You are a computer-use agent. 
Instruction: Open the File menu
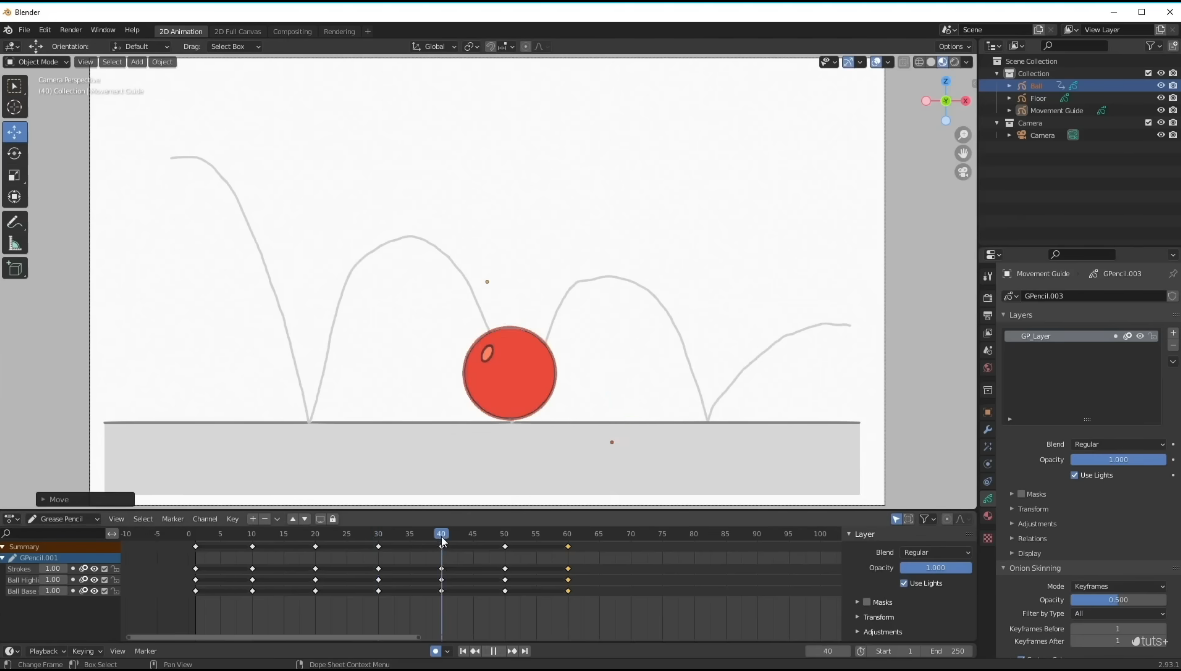pos(24,30)
